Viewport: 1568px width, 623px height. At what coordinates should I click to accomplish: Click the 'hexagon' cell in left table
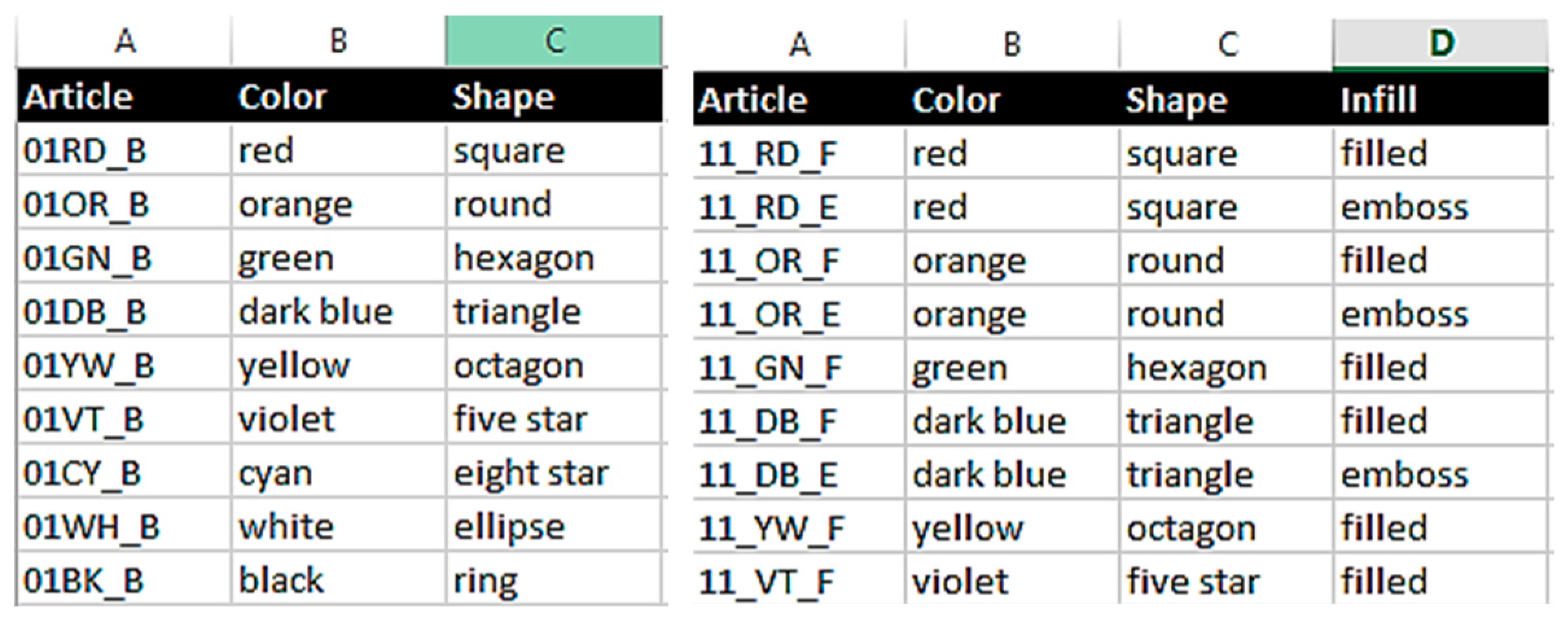554,258
